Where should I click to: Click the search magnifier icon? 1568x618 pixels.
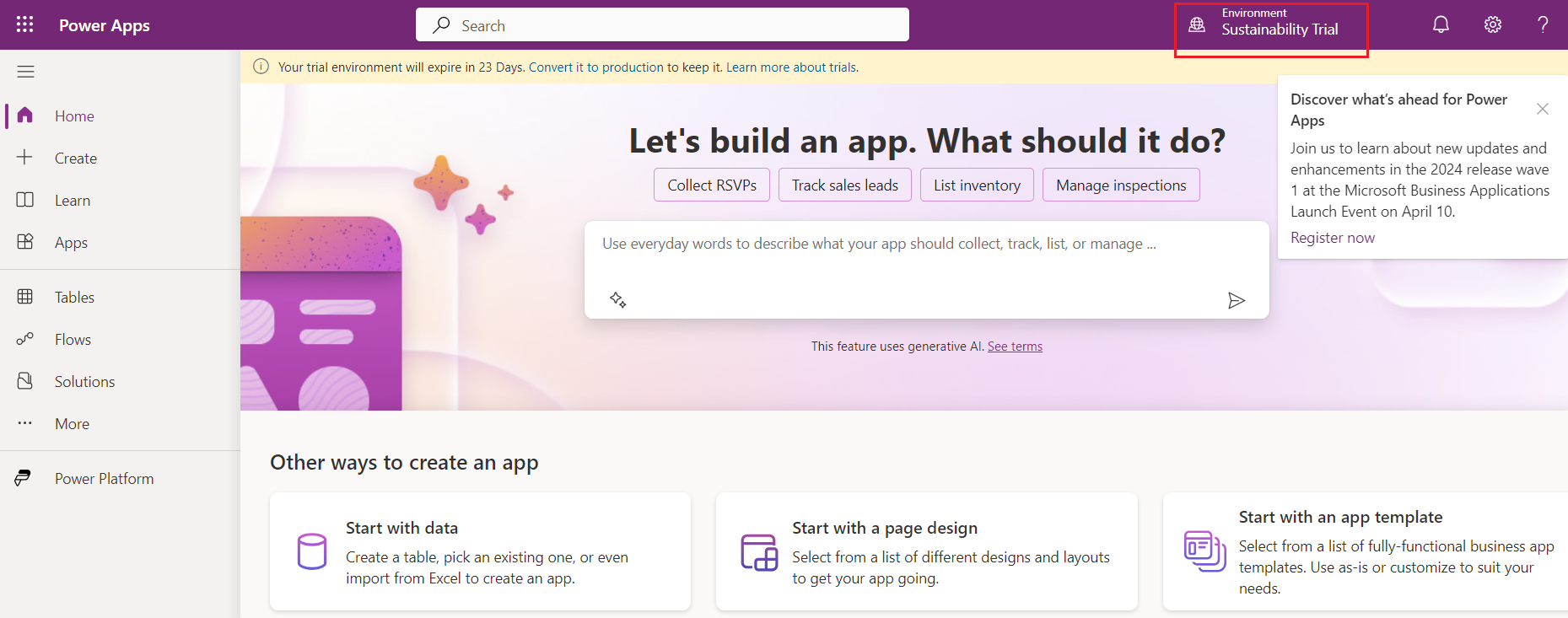[441, 25]
